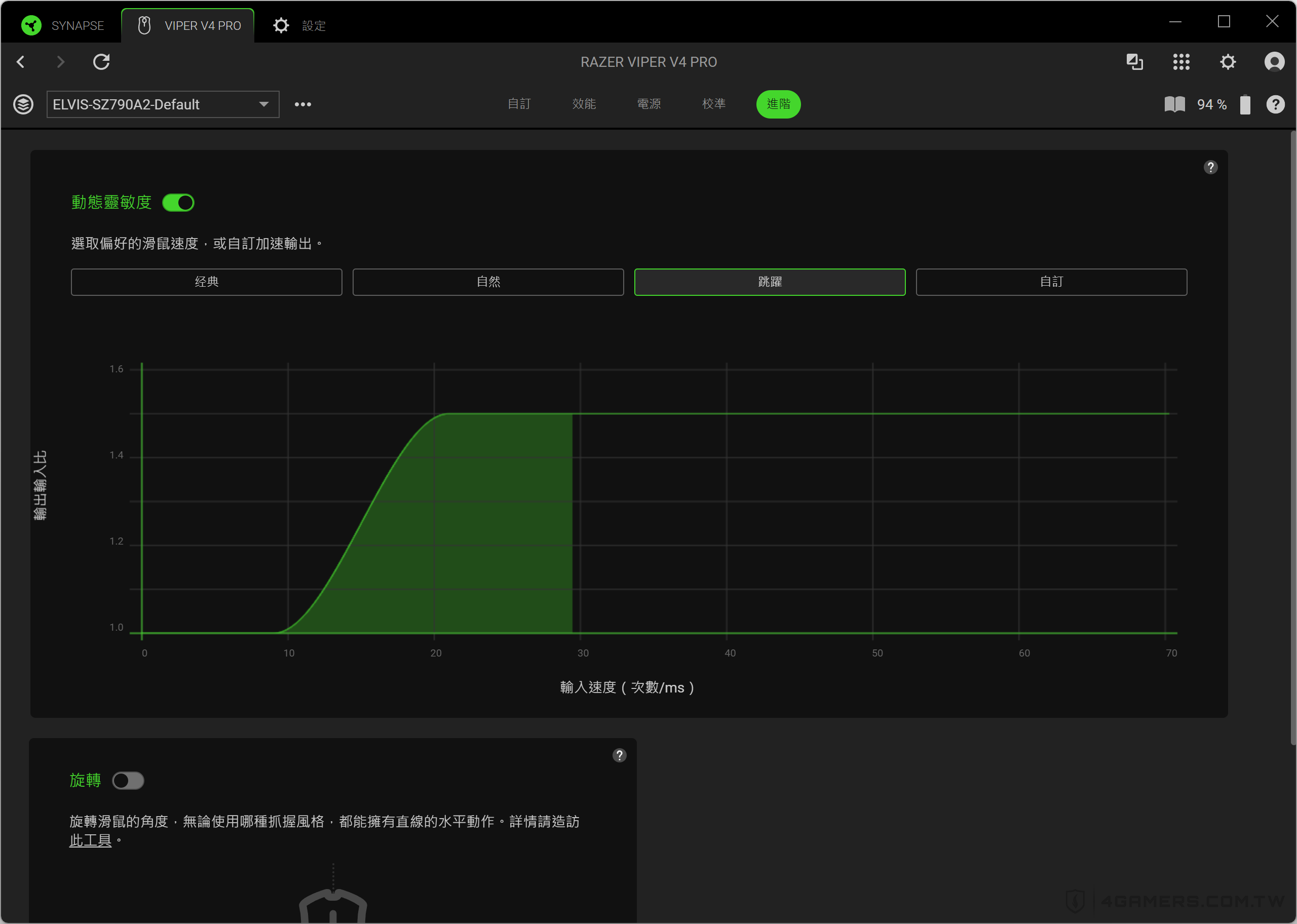
Task: Select the 跳躍 jump curve preset
Action: 770,282
